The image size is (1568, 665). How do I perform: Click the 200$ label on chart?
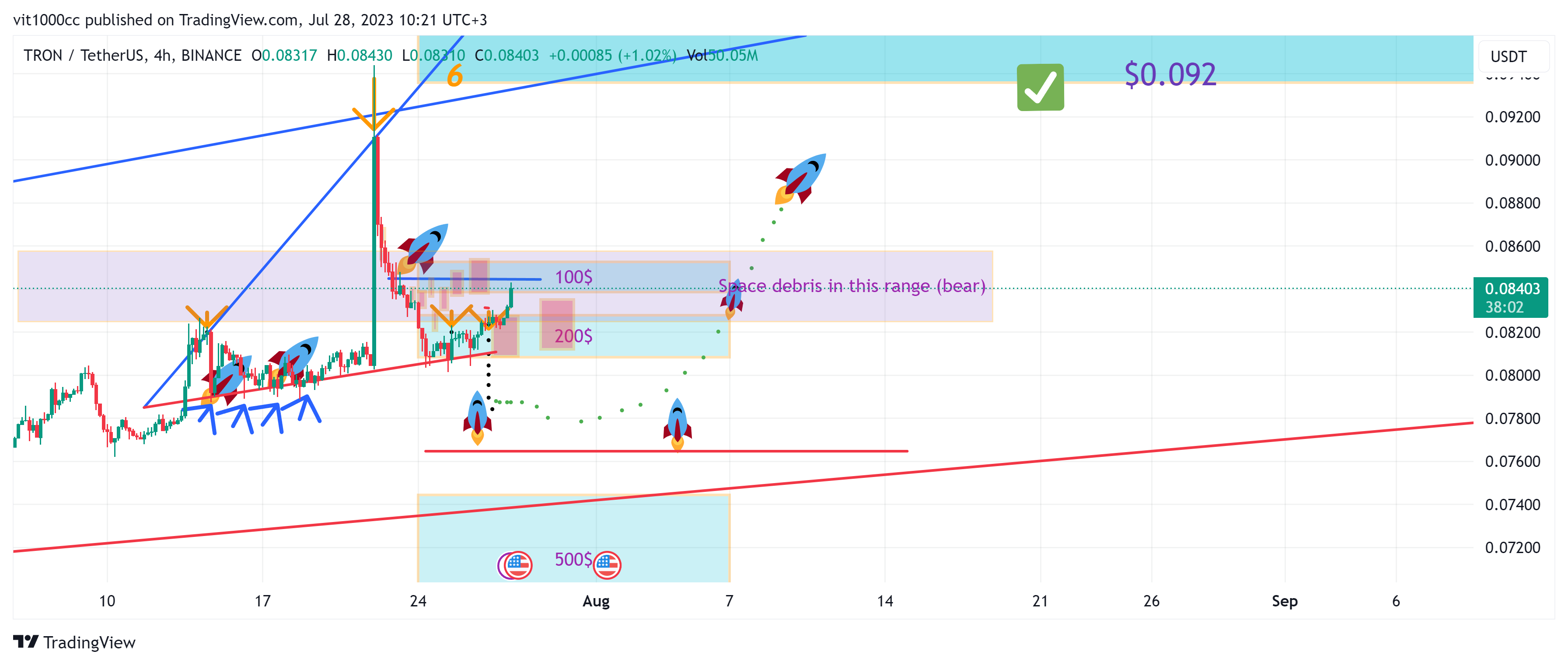click(x=573, y=337)
